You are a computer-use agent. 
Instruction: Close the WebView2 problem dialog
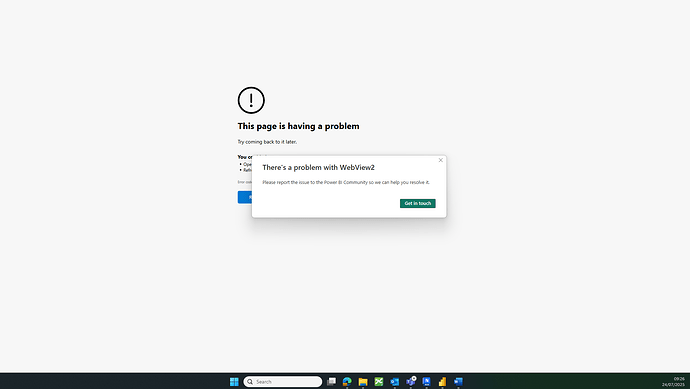coord(440,160)
